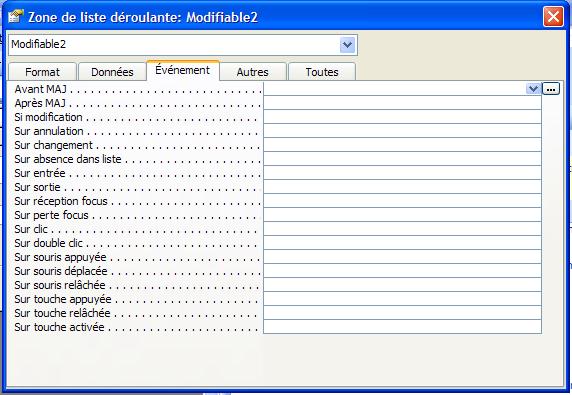Select the 'Sur souris relâchée' label
The image size is (572, 395).
(x=60, y=285)
